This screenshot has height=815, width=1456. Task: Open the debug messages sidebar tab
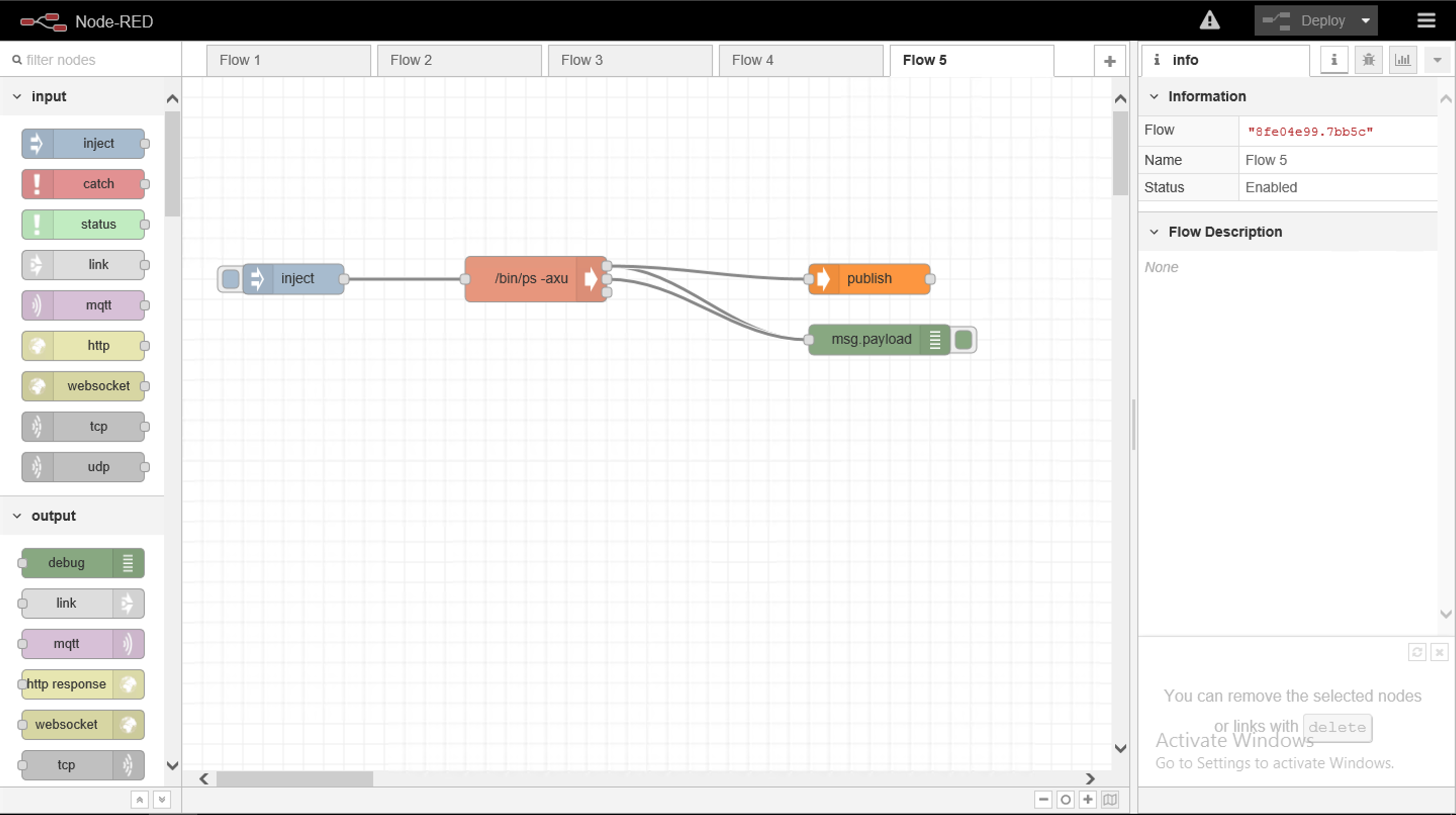pyautogui.click(x=1368, y=60)
